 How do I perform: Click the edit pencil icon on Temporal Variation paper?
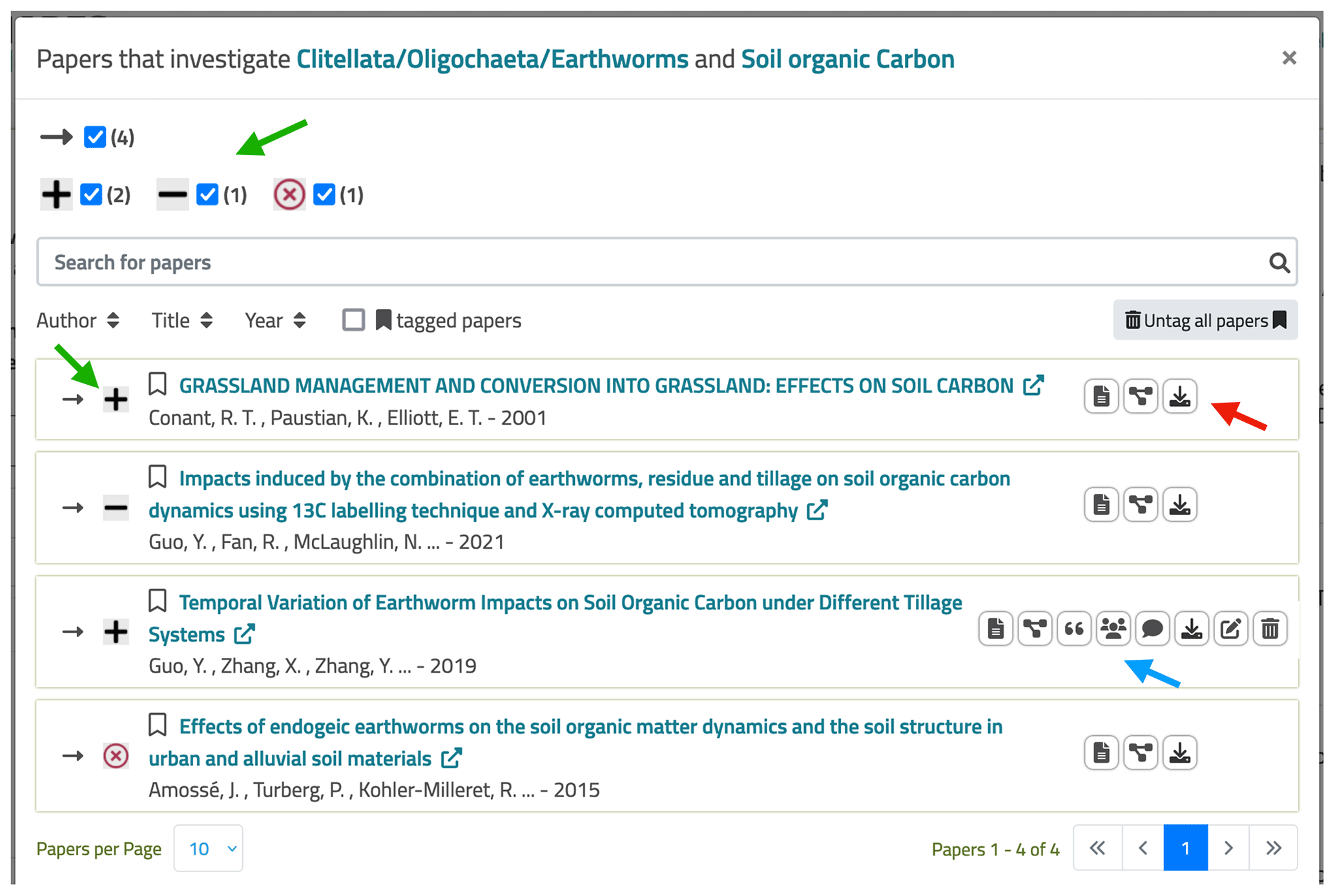pyautogui.click(x=1230, y=629)
